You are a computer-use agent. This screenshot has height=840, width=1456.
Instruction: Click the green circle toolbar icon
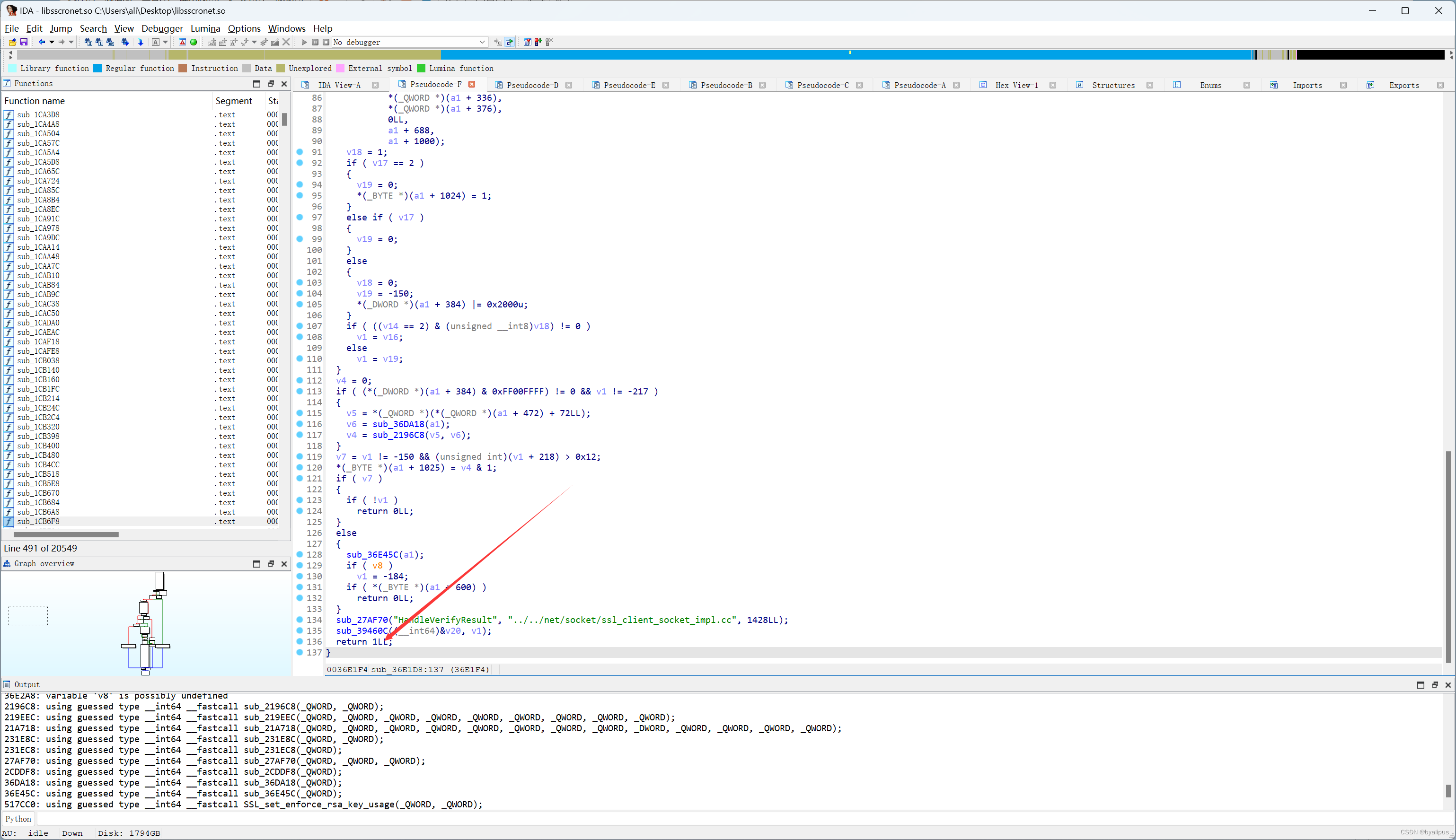tap(194, 42)
